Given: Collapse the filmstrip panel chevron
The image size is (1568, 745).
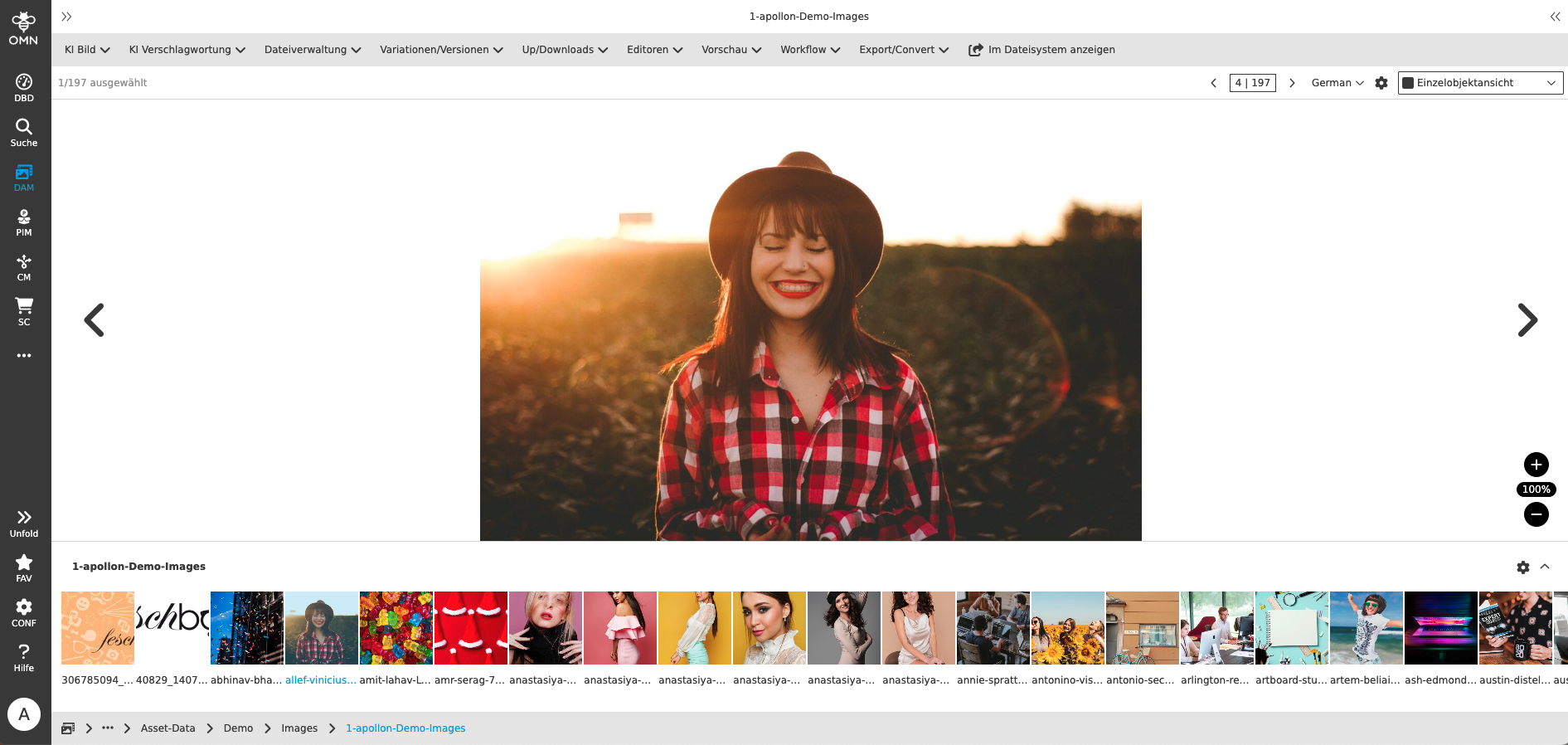Looking at the screenshot, I should point(1545,567).
